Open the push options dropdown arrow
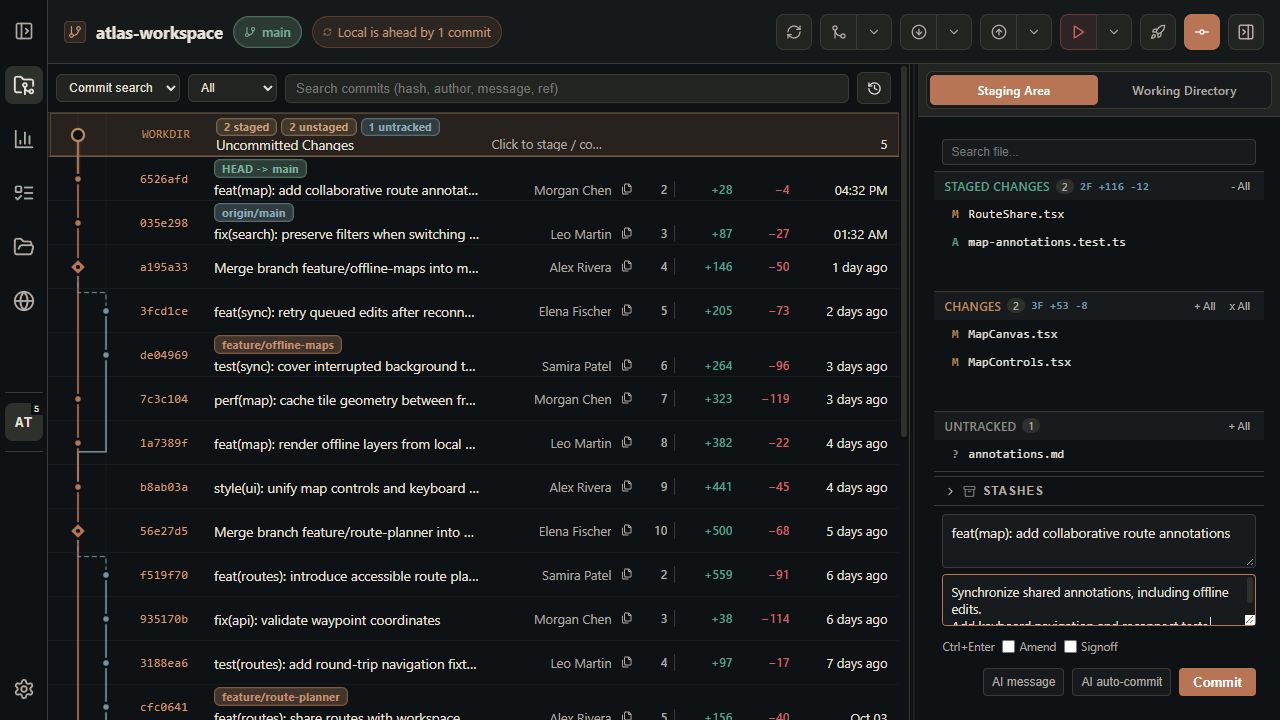Image resolution: width=1280 pixels, height=720 pixels. click(1034, 32)
